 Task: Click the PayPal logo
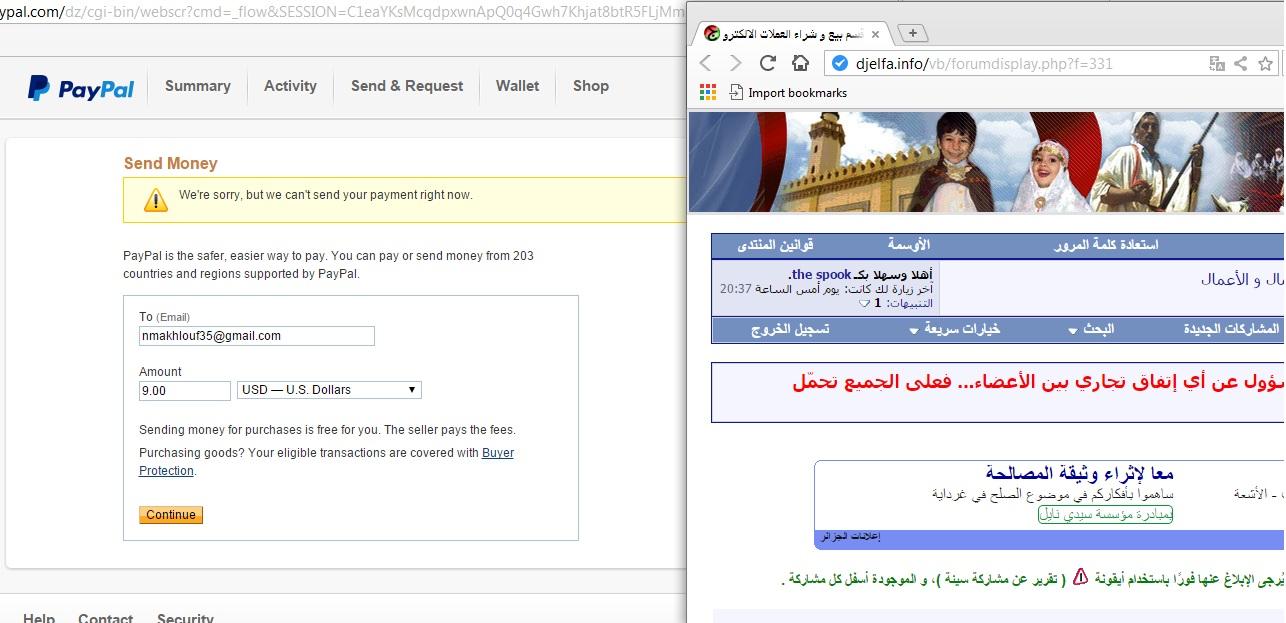pyautogui.click(x=81, y=88)
